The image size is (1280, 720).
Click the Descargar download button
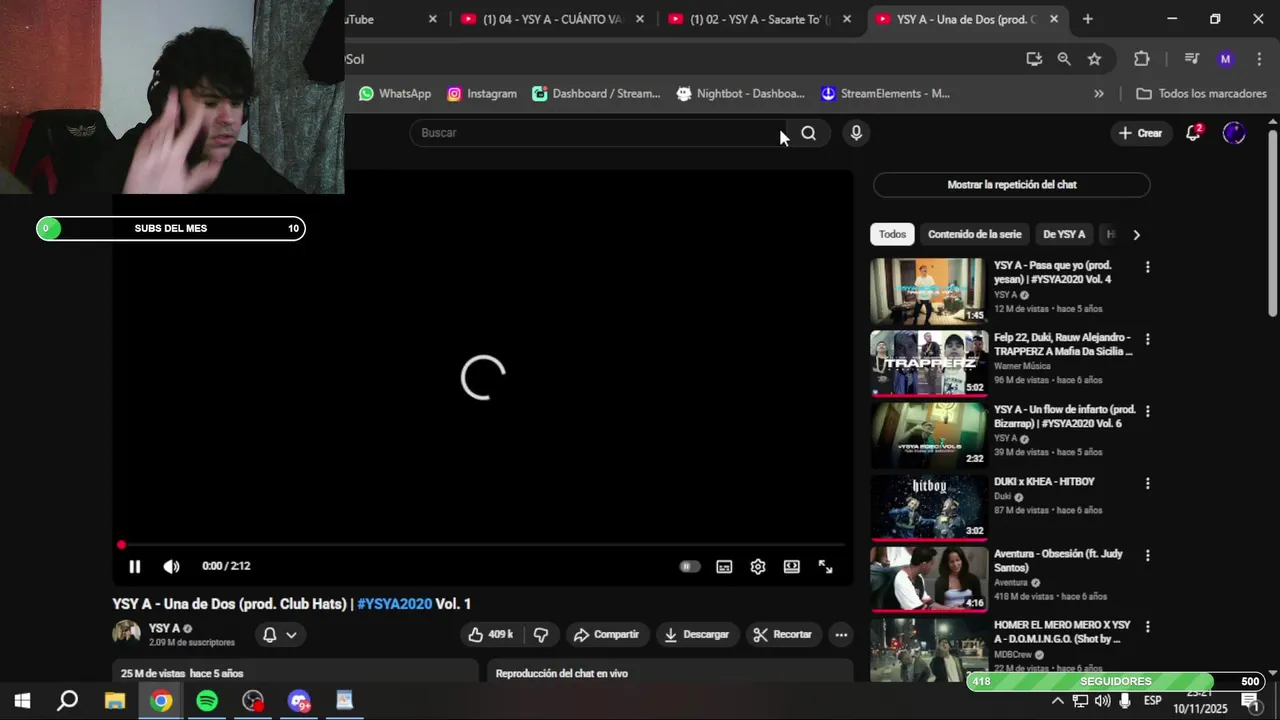click(x=696, y=635)
